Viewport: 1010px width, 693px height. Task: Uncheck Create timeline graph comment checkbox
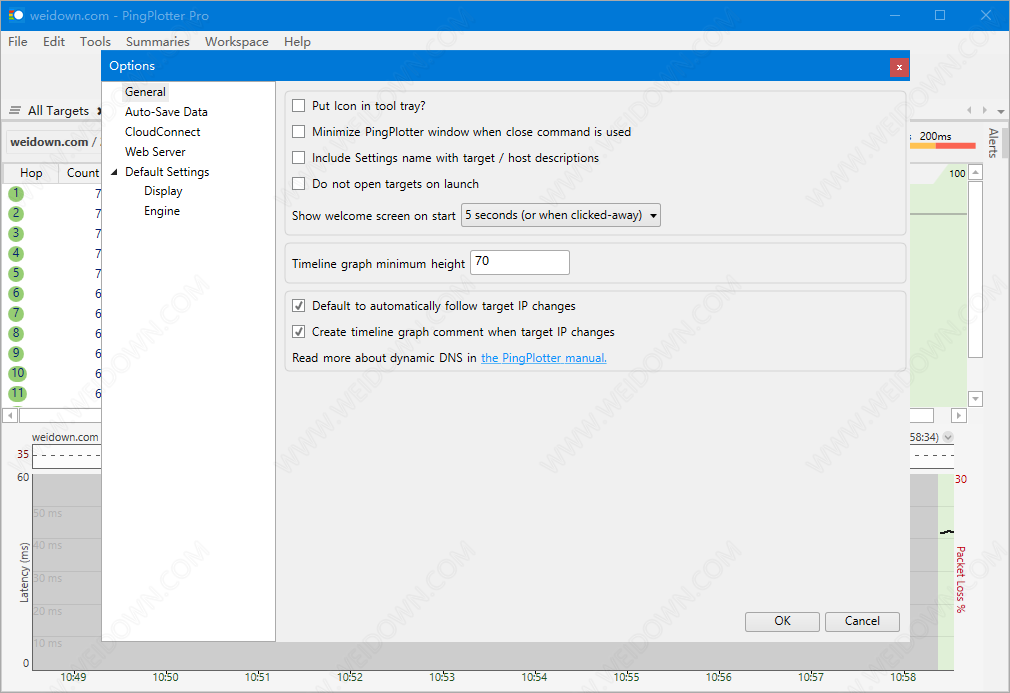(298, 332)
